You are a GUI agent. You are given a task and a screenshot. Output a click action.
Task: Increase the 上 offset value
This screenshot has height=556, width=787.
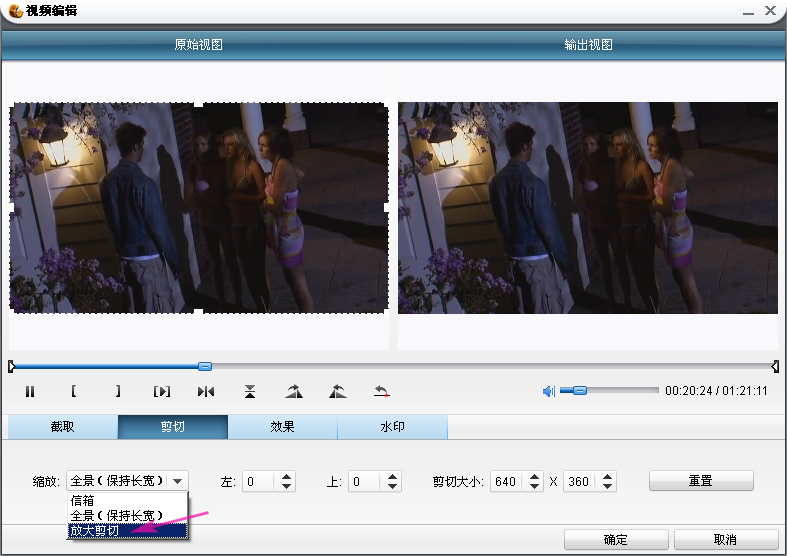pos(392,477)
